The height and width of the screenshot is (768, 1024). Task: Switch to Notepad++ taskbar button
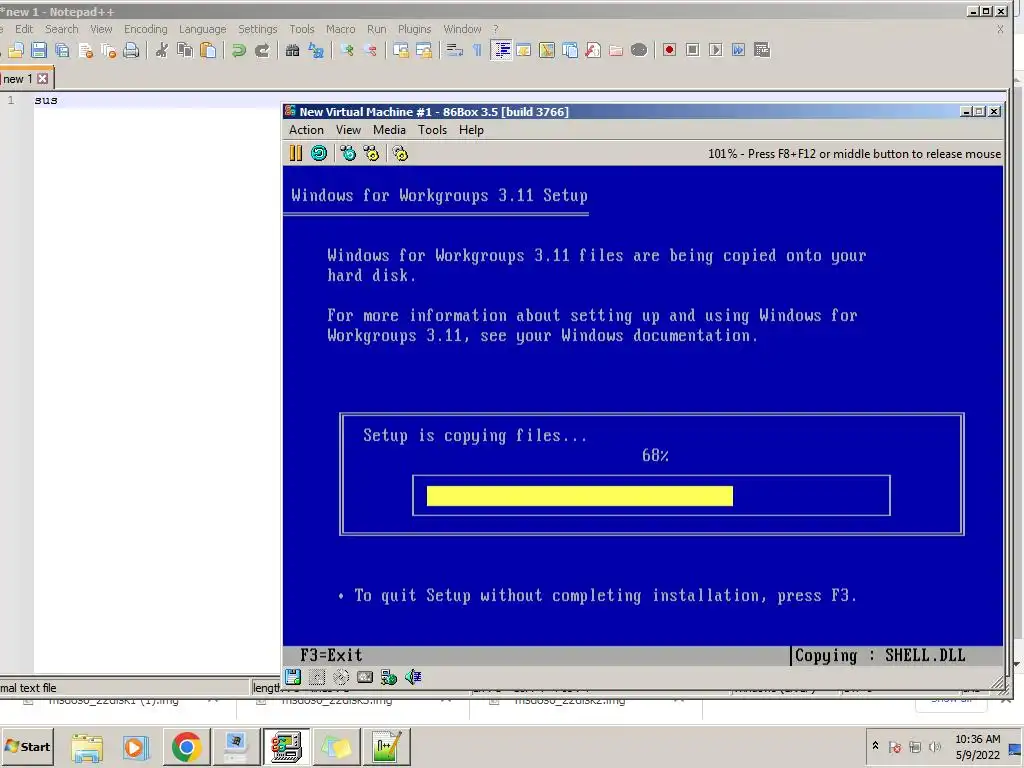[x=387, y=747]
